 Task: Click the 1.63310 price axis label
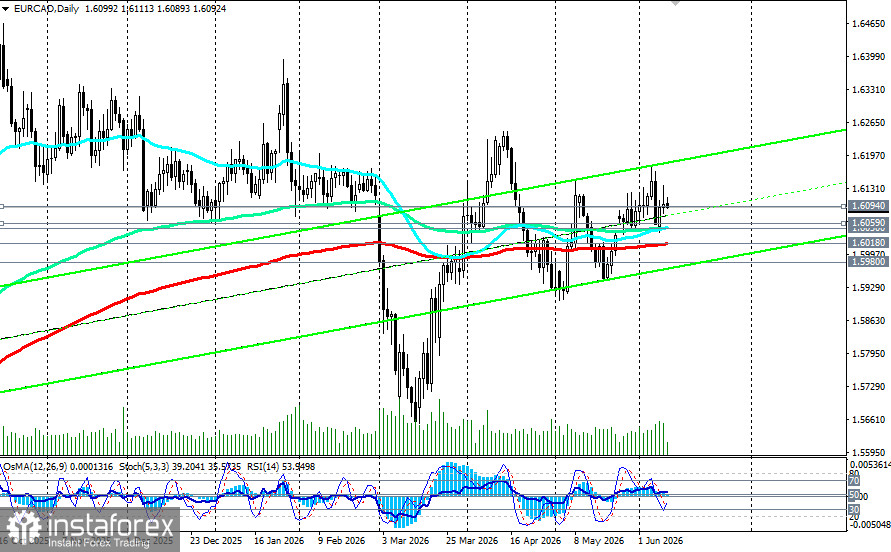tap(869, 89)
